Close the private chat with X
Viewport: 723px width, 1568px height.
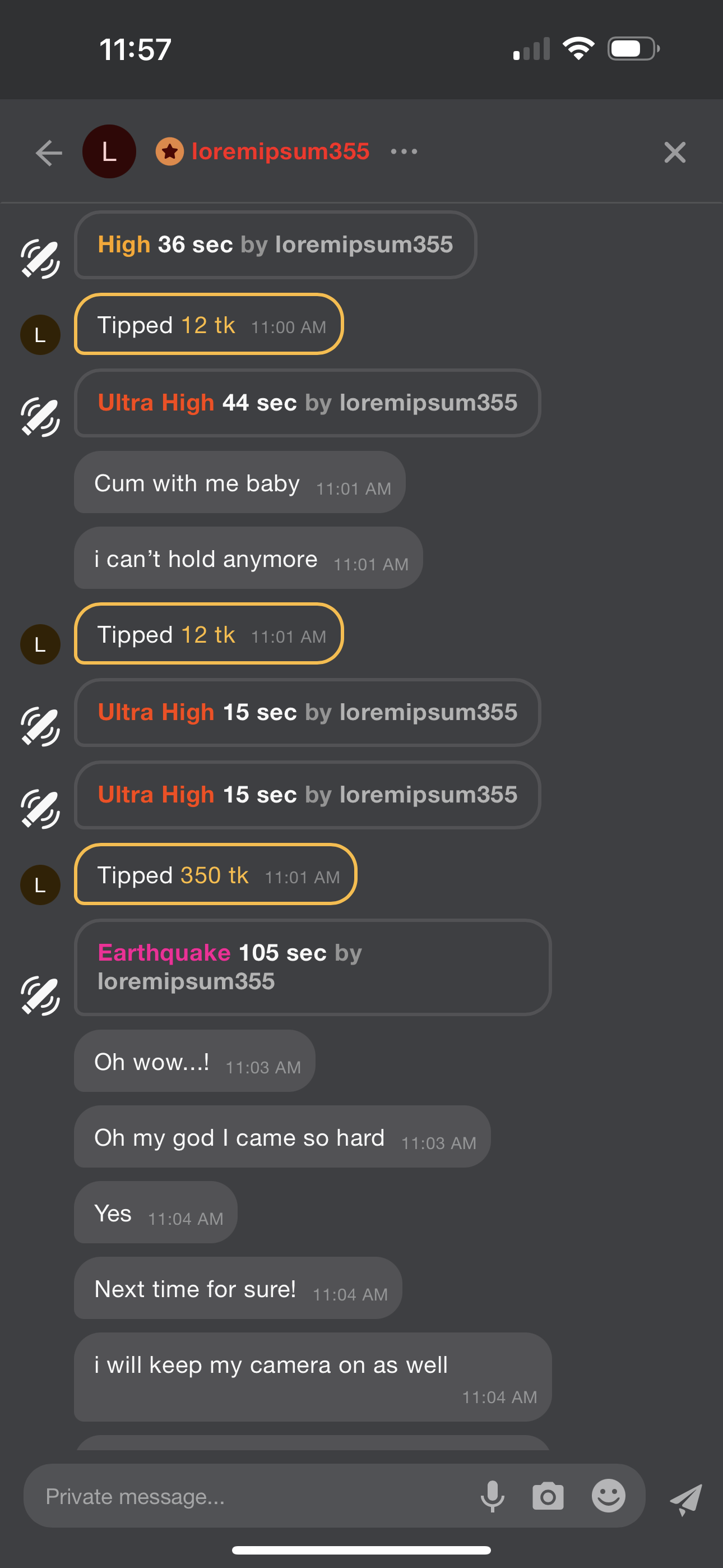(674, 152)
